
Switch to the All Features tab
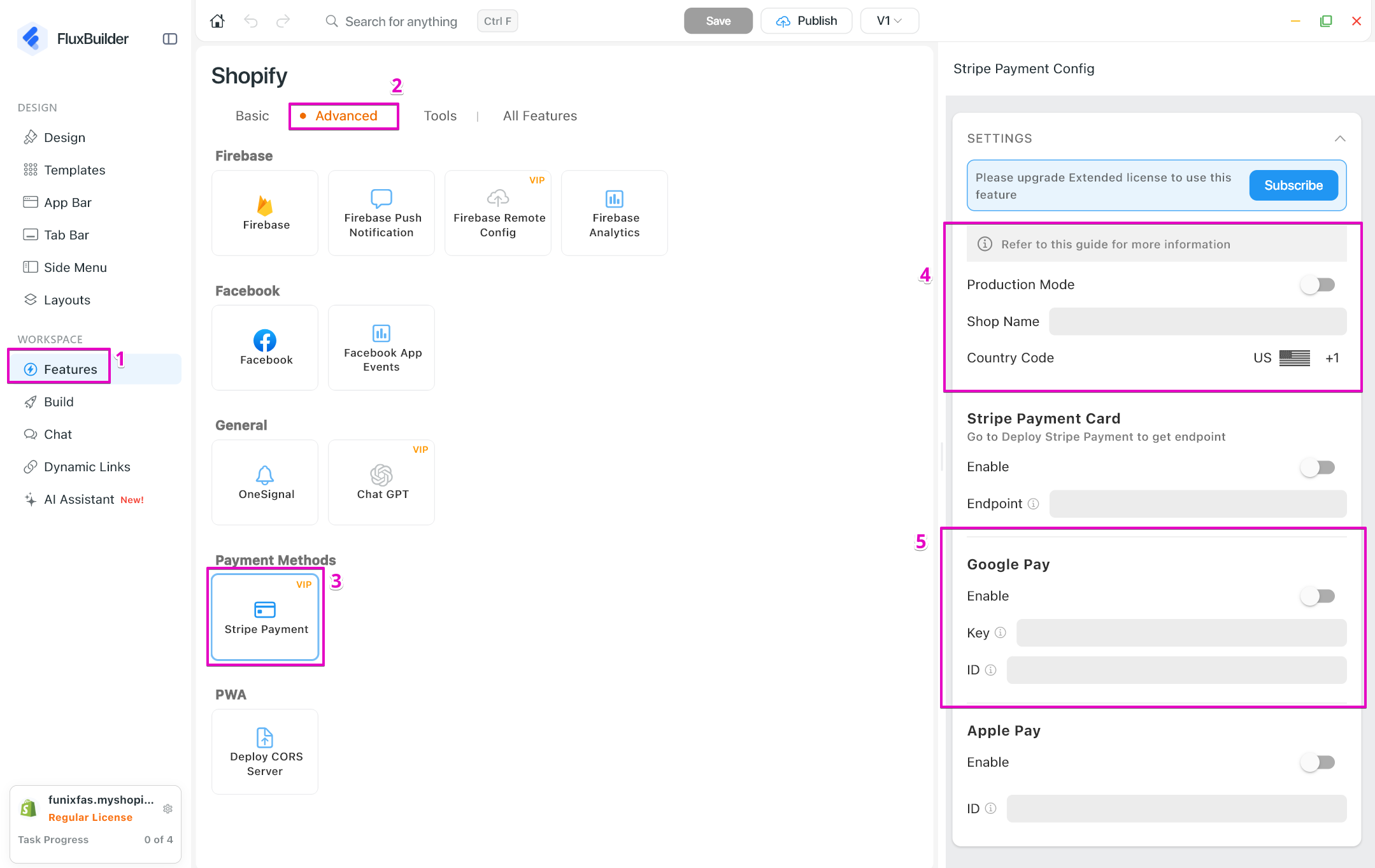(540, 116)
